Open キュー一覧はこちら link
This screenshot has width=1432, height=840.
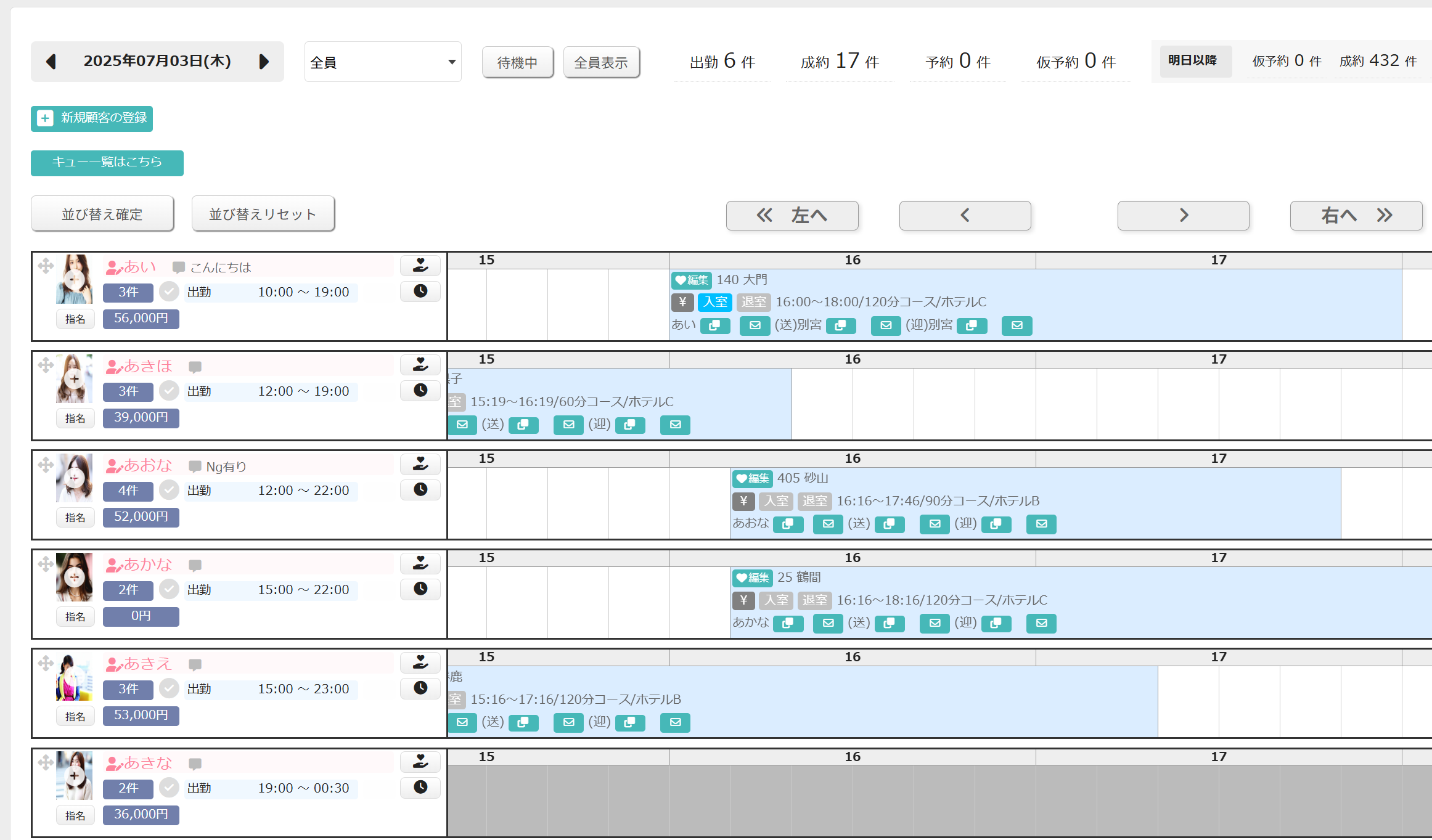tap(107, 163)
